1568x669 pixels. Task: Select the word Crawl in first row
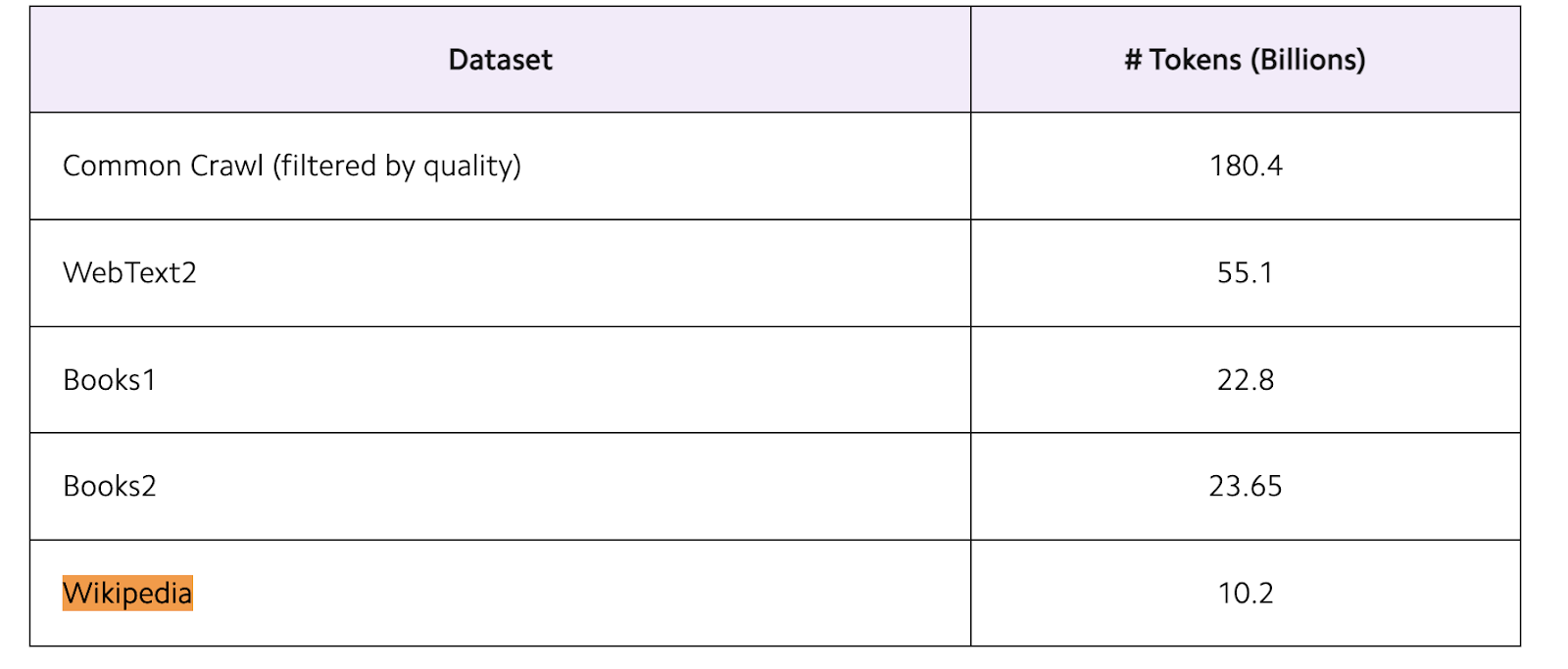tap(226, 166)
